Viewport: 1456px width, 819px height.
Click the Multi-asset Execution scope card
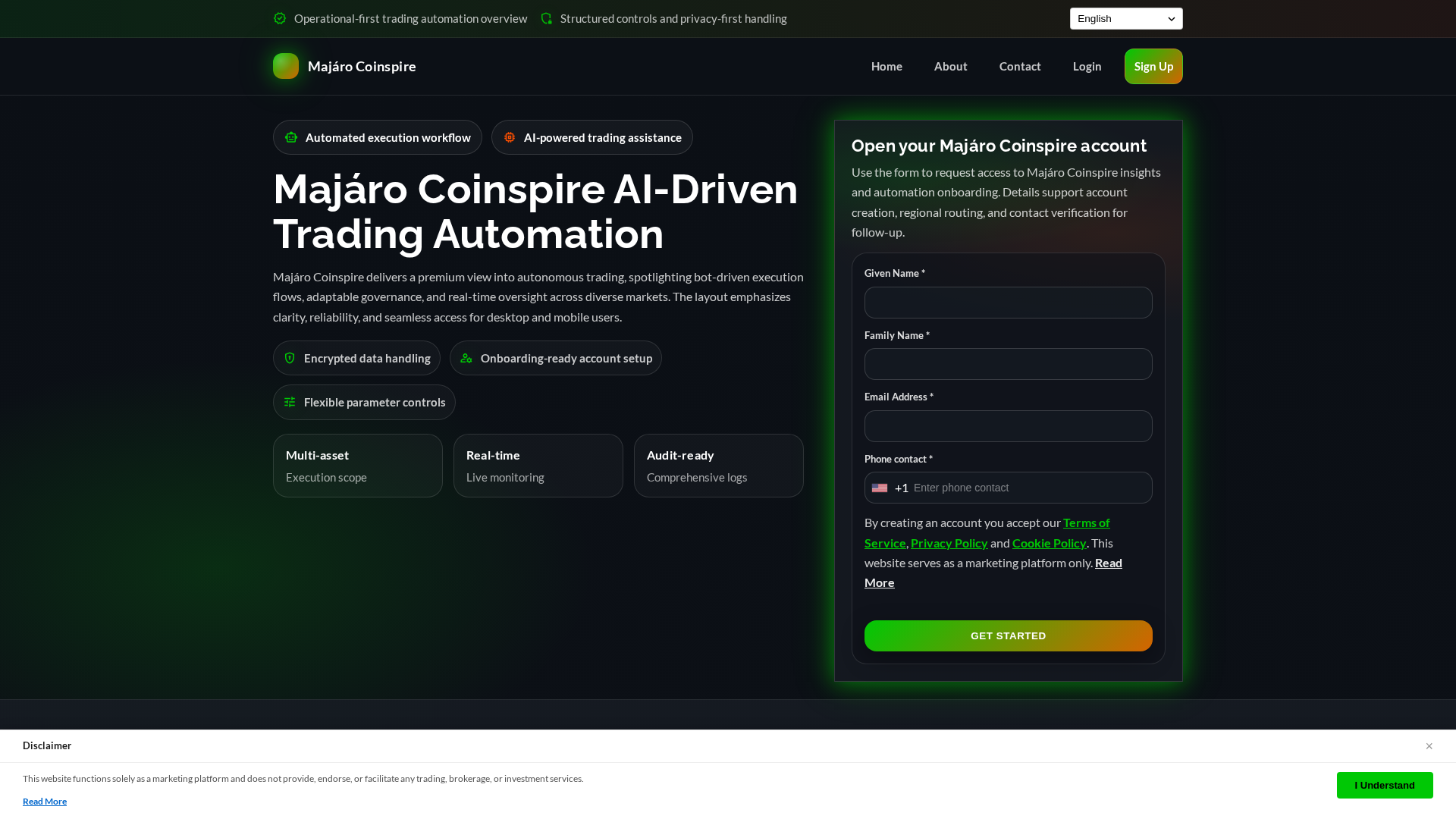click(358, 466)
